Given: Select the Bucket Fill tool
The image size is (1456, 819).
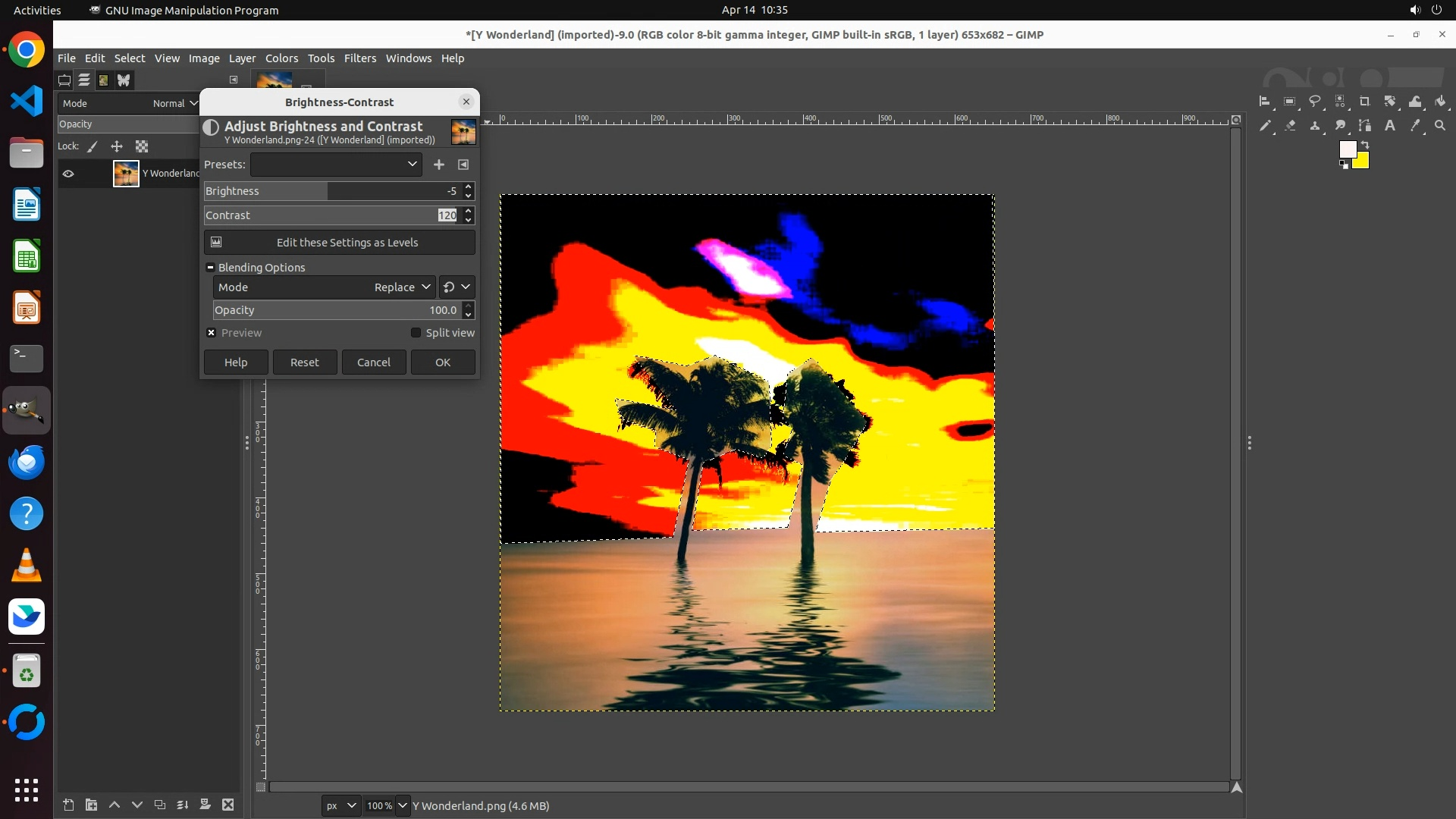Looking at the screenshot, I should pos(1440,102).
